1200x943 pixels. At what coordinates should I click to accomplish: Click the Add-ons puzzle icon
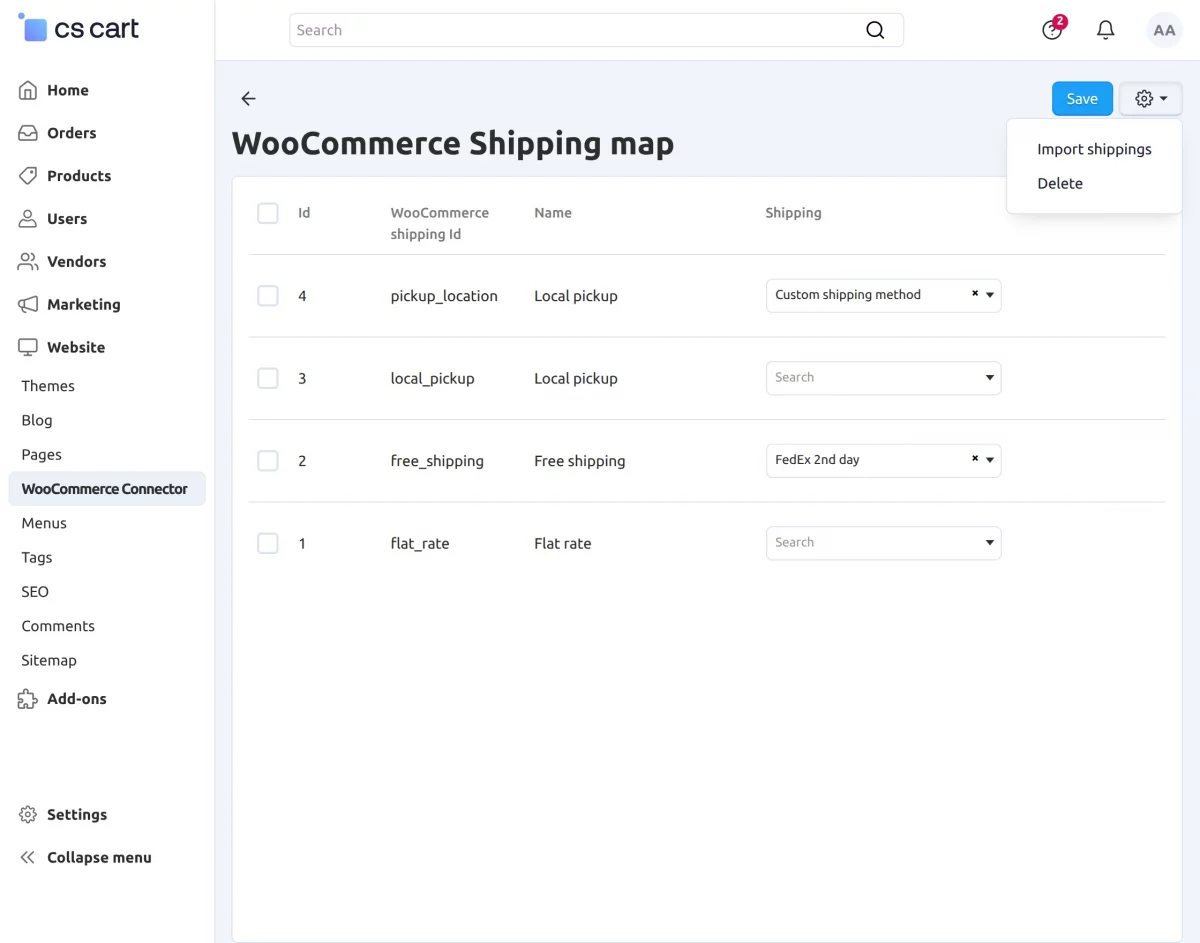click(28, 699)
